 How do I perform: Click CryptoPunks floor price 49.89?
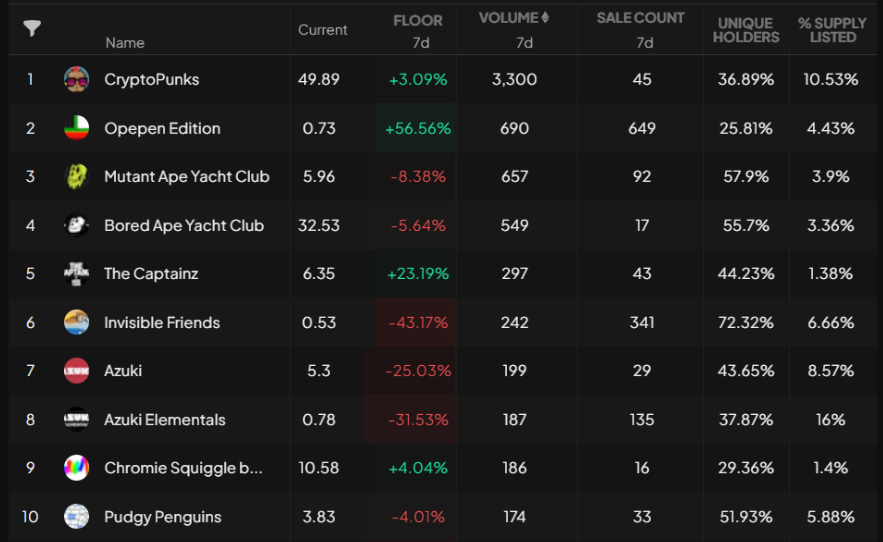click(319, 79)
